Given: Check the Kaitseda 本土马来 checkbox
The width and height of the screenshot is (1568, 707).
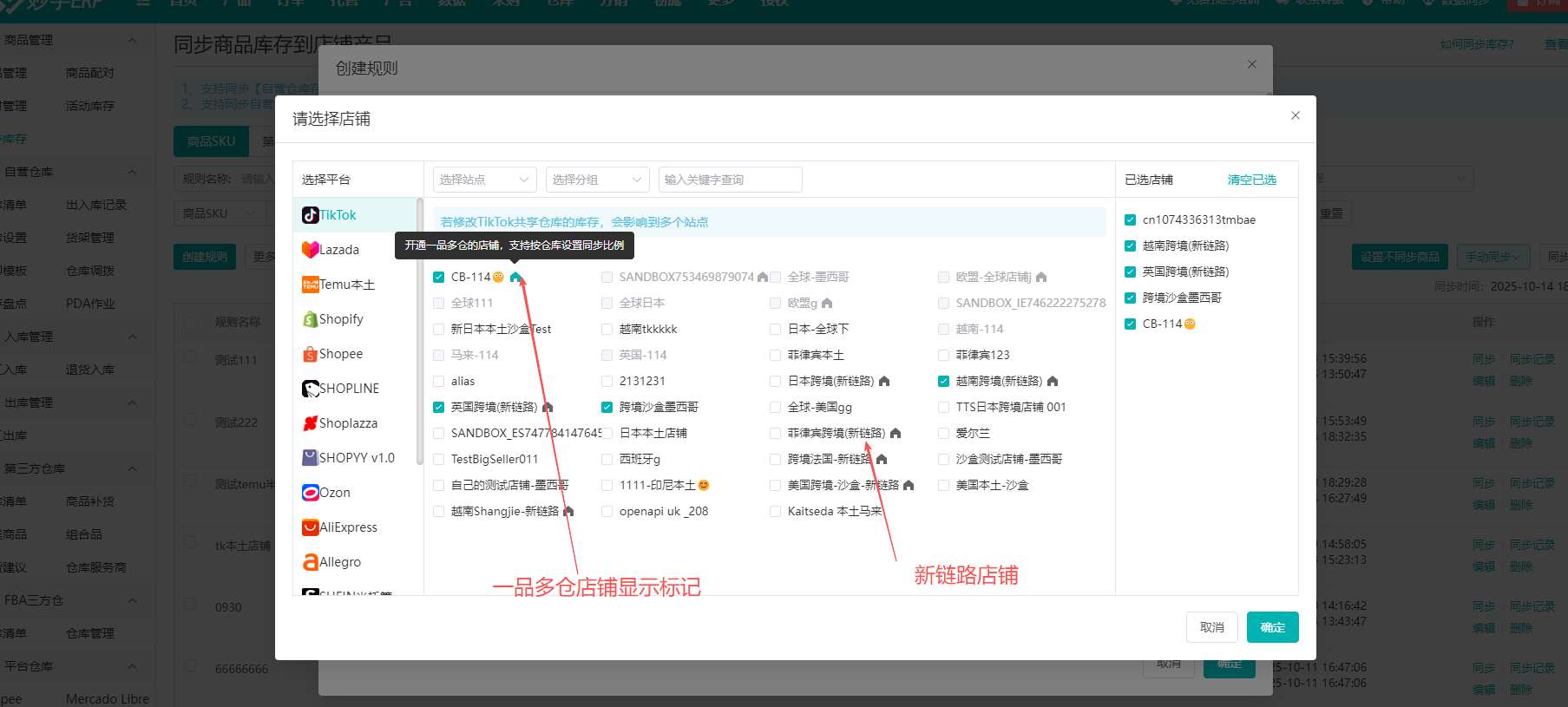Looking at the screenshot, I should click(x=775, y=511).
